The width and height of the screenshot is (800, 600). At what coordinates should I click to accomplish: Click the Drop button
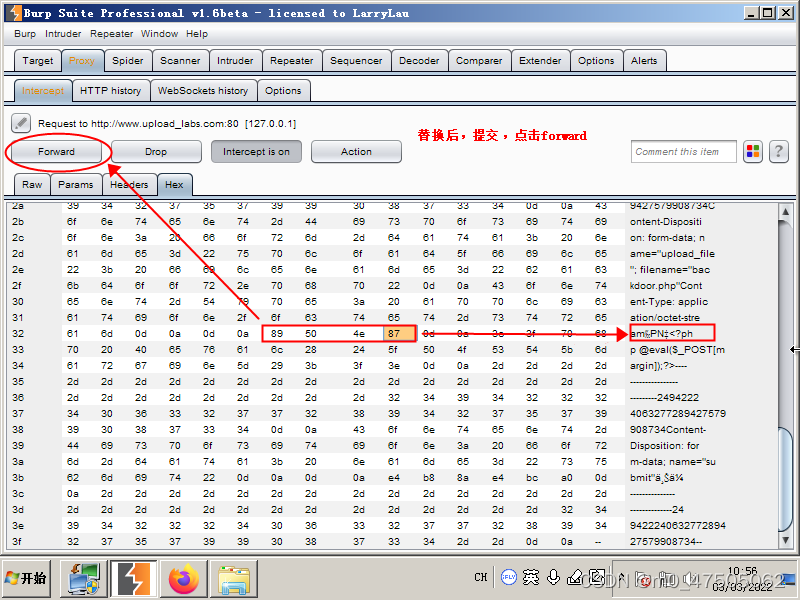coord(156,152)
